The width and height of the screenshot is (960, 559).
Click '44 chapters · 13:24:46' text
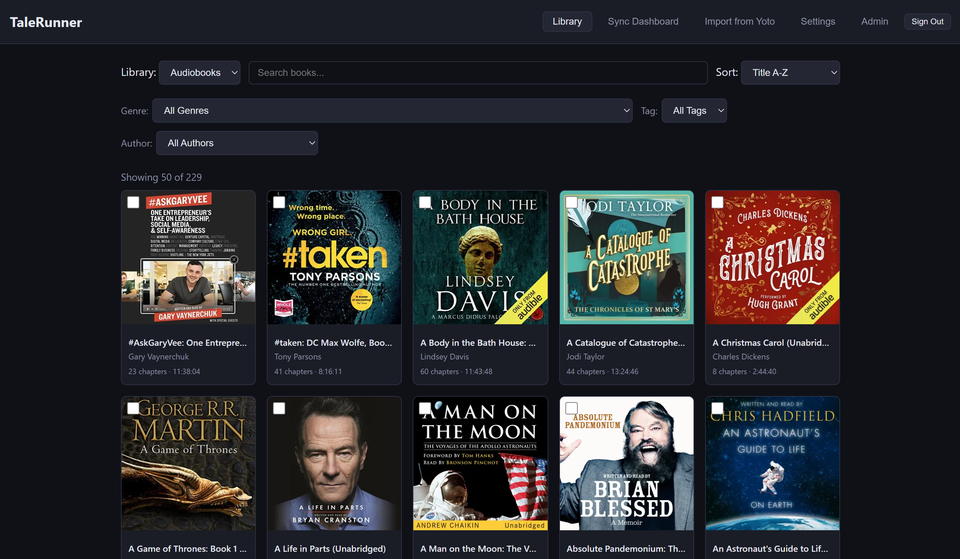pyautogui.click(x=602, y=371)
